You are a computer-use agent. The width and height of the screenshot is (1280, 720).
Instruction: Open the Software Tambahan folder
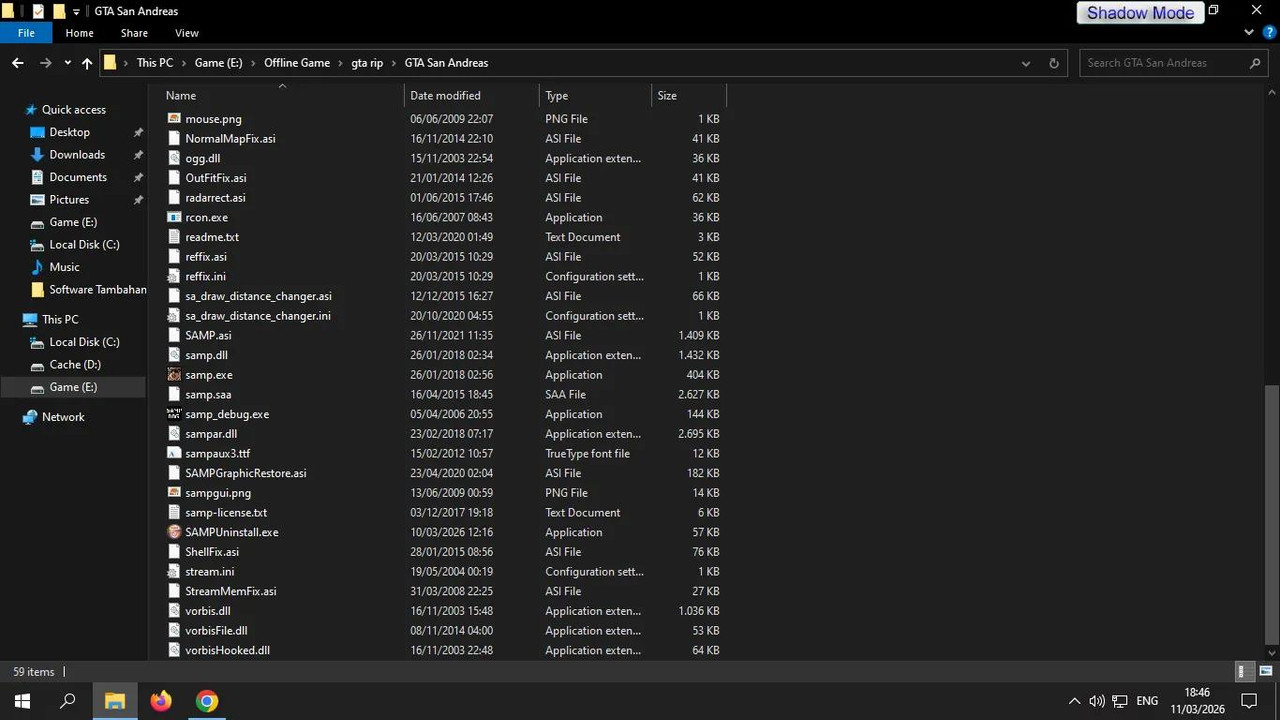(97, 290)
